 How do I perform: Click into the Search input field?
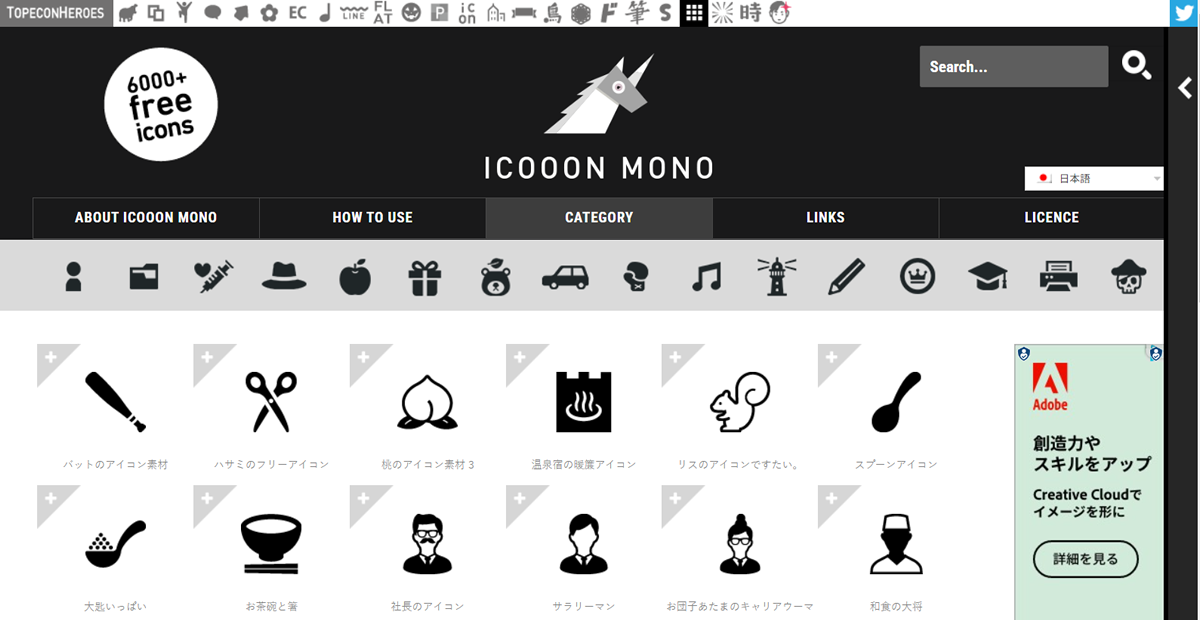(x=1014, y=67)
